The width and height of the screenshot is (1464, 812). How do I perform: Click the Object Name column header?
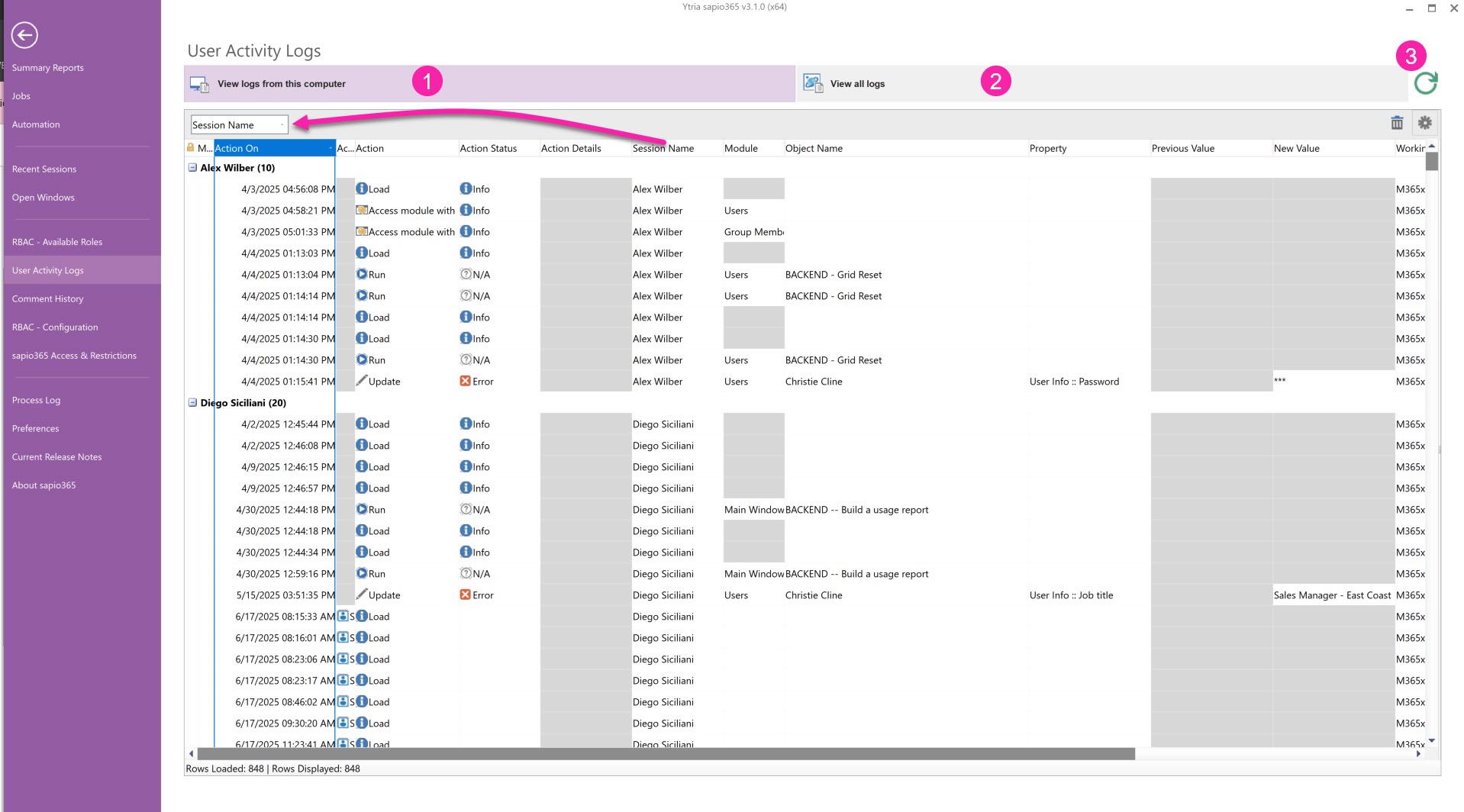[x=814, y=149]
